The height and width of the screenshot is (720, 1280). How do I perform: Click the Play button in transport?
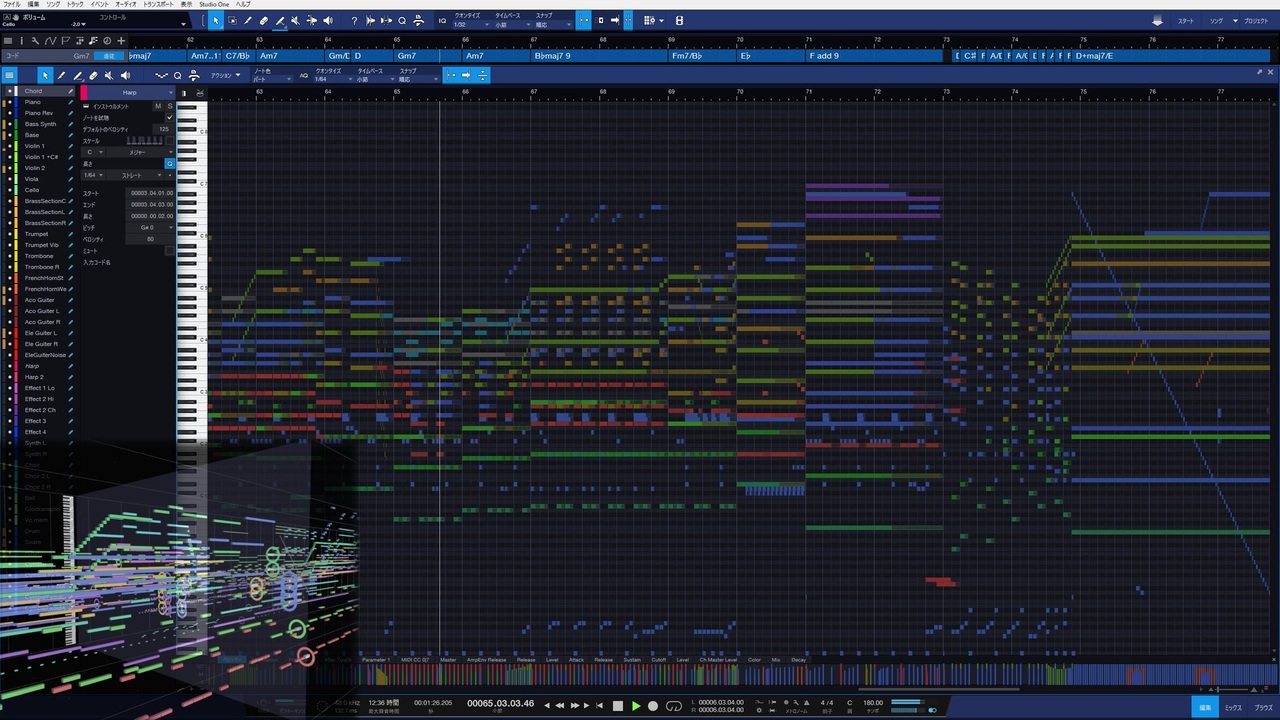click(x=636, y=706)
